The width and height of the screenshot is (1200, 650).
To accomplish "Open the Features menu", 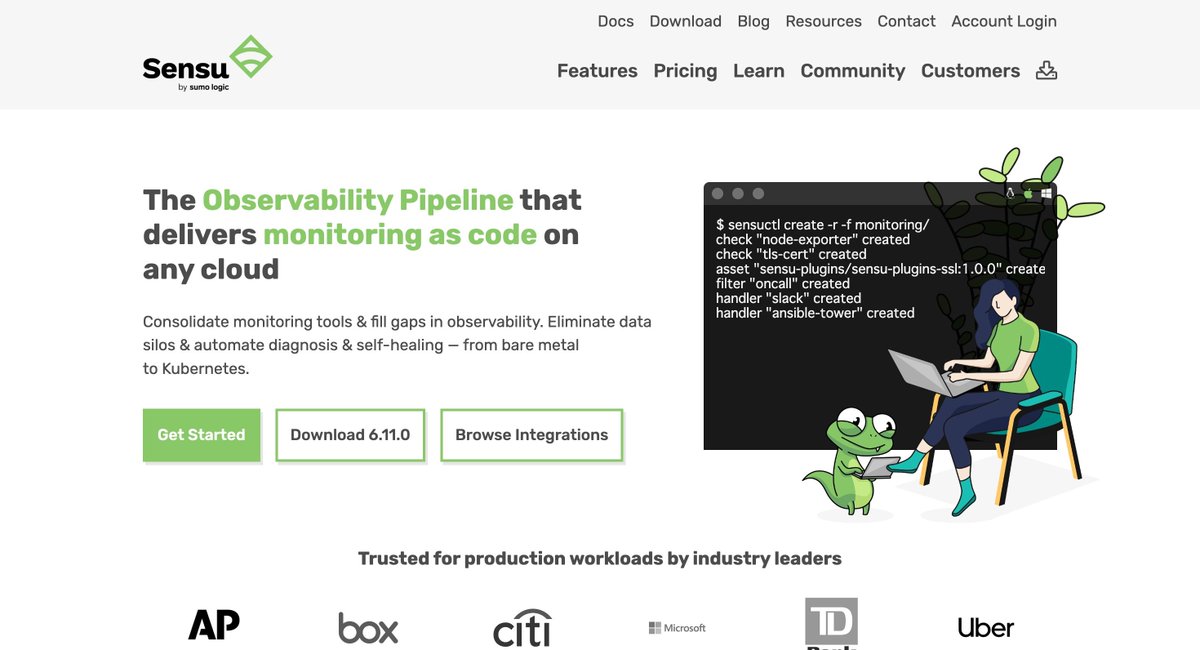I will pos(597,71).
